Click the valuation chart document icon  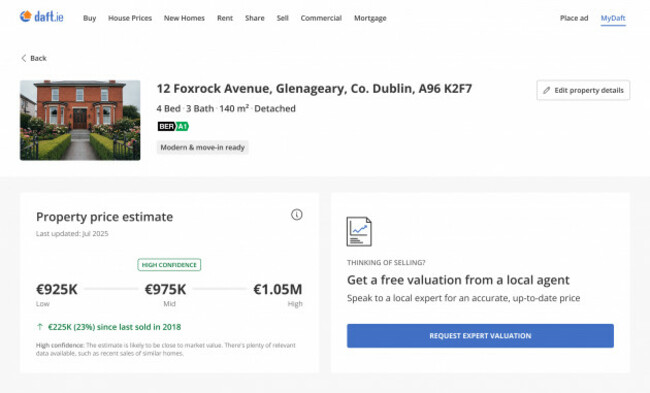pyautogui.click(x=359, y=231)
